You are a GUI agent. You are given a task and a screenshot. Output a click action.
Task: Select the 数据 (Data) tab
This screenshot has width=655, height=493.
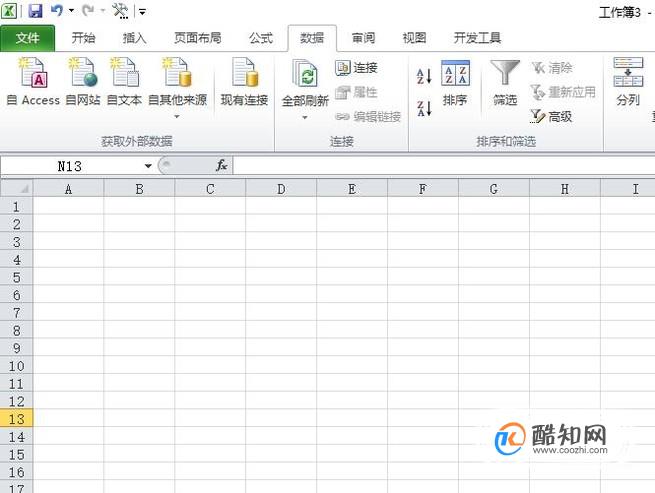tap(312, 38)
